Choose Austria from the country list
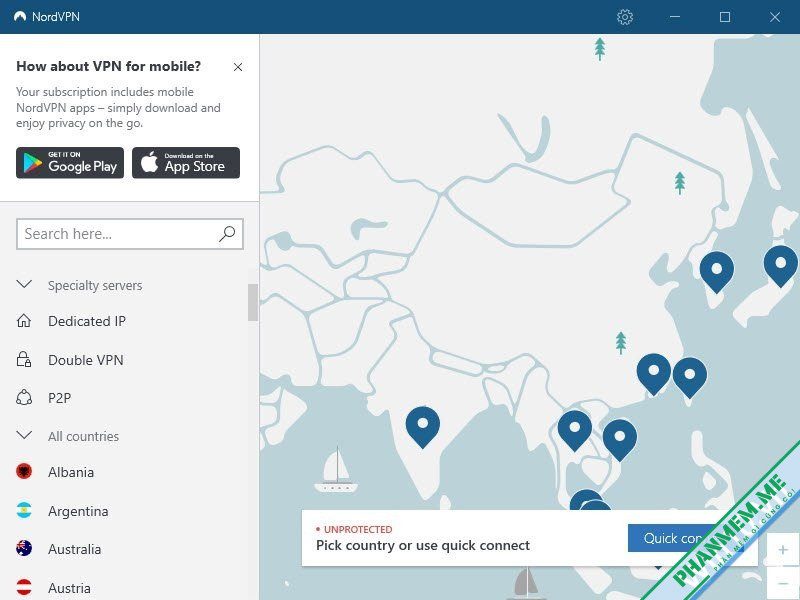The height and width of the screenshot is (600, 800). click(x=69, y=588)
